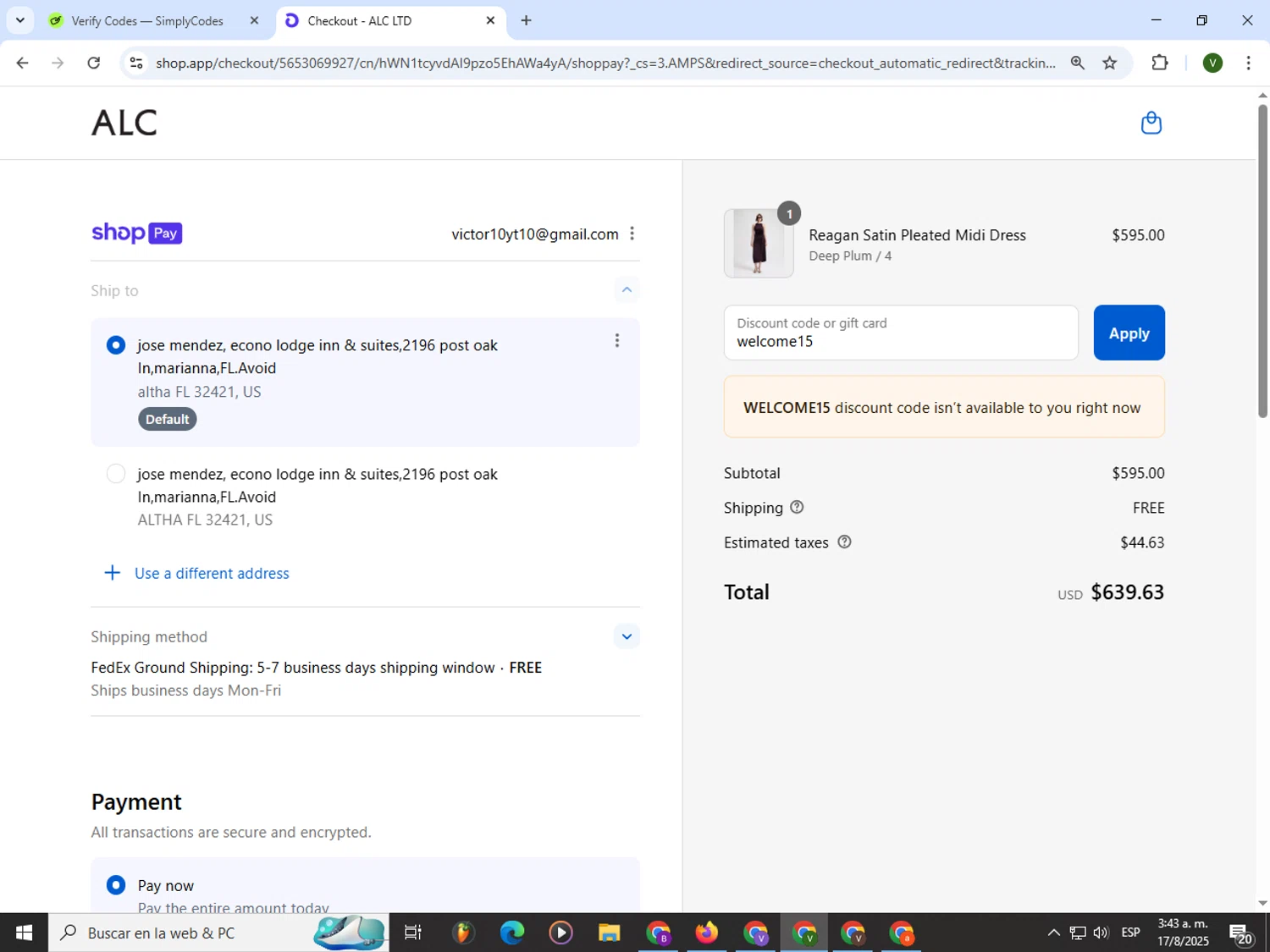Click the ALC store logo
Viewport: 1270px width, 952px height.
(124, 124)
